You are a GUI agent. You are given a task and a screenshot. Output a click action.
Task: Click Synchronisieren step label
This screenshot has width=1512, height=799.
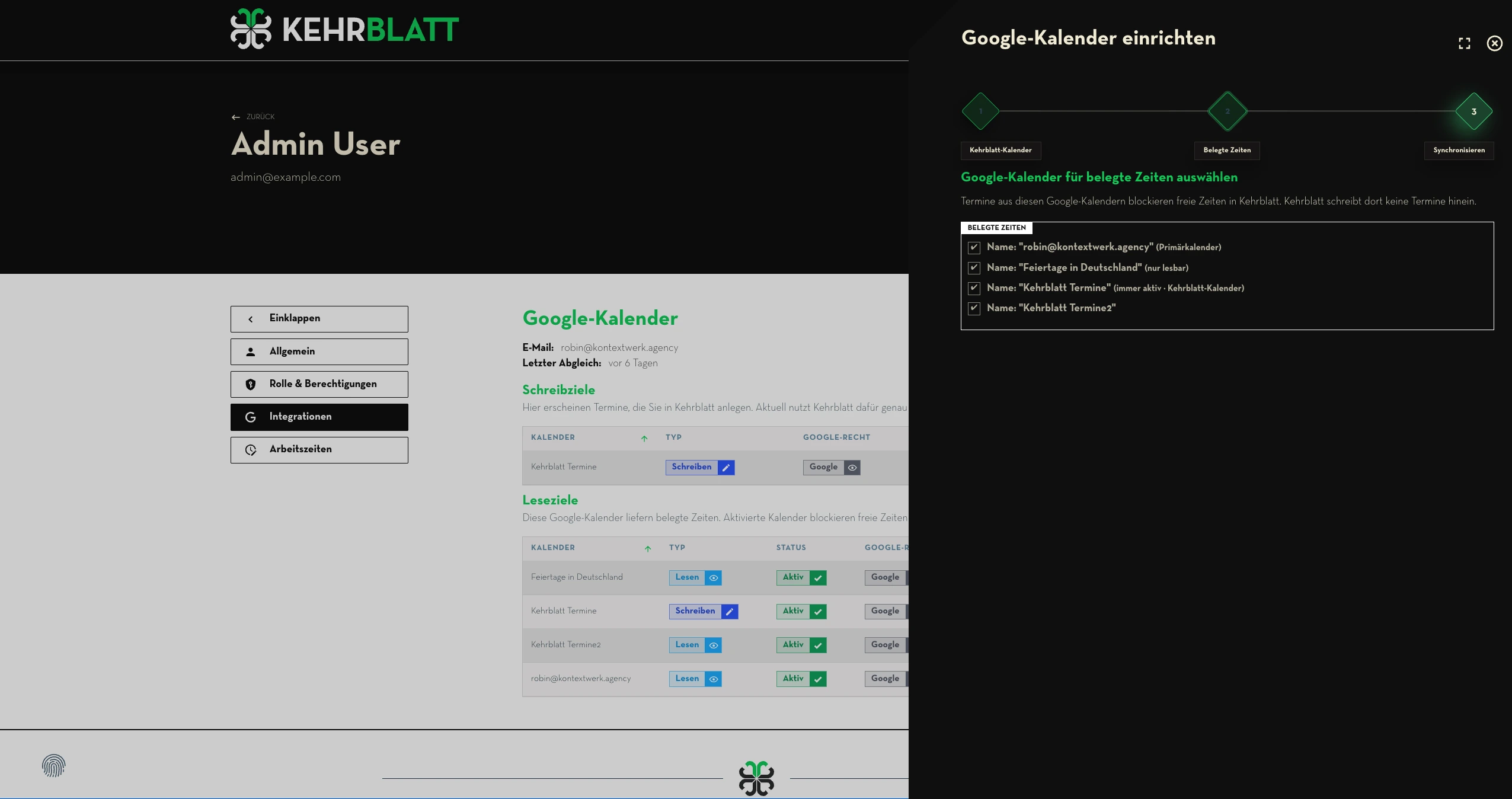coord(1459,150)
